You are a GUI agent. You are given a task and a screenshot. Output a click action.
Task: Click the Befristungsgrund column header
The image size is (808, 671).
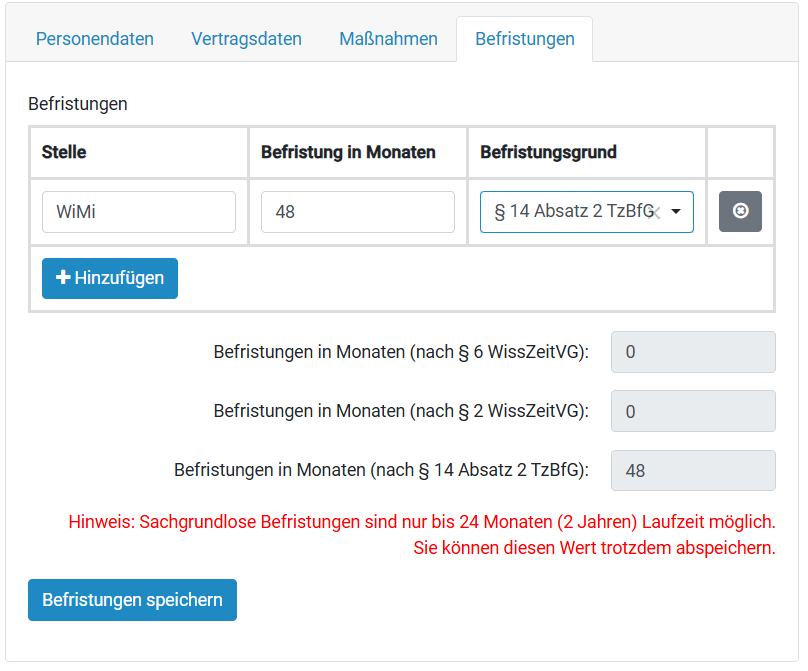point(548,153)
